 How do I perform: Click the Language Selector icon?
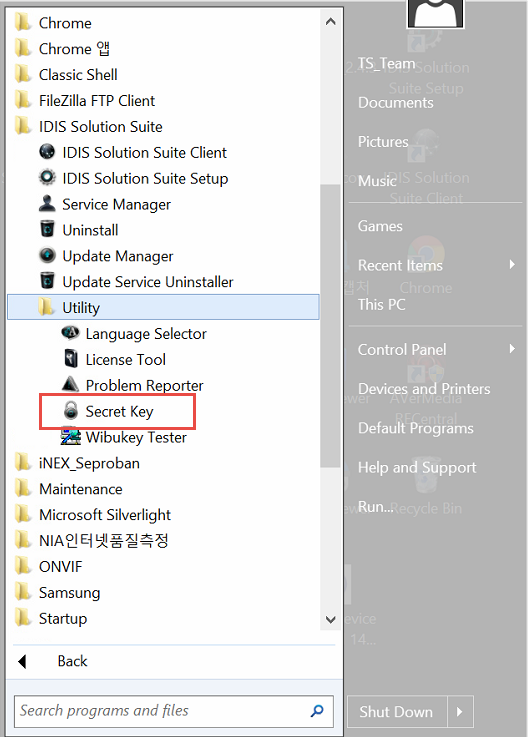pos(71,333)
